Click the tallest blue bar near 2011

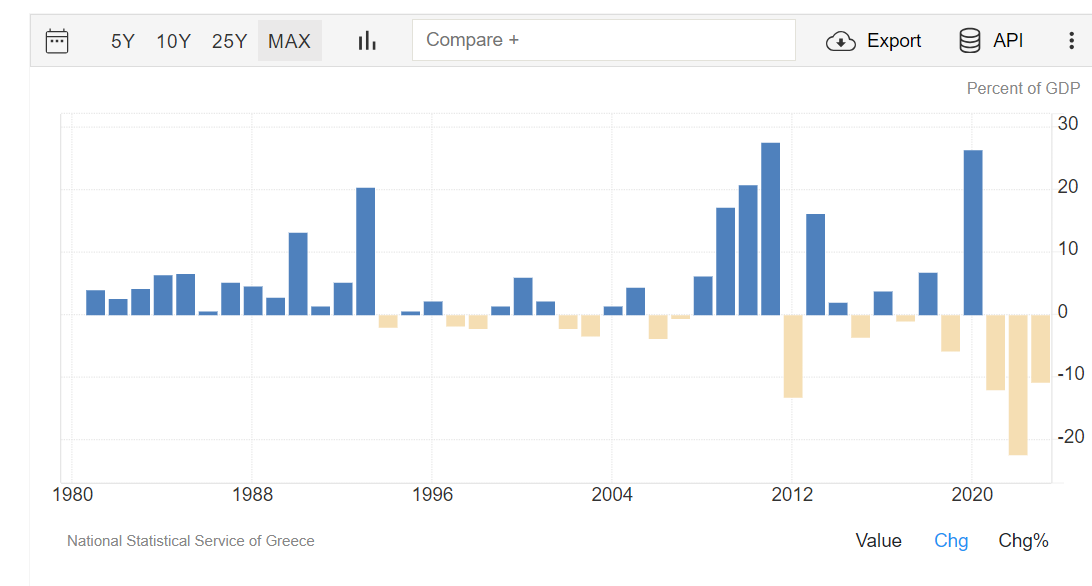[770, 229]
